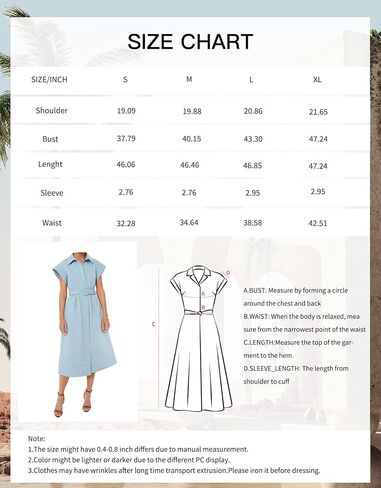
Task: Click the Lenght row label
Action: (x=50, y=164)
